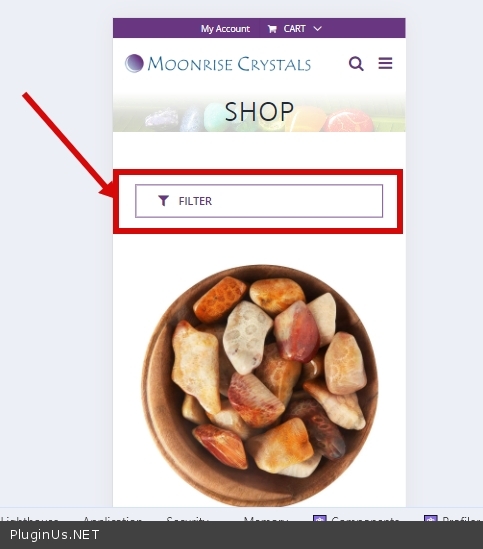Image resolution: width=483 pixels, height=549 pixels.
Task: Click the purple moon logo icon
Action: (134, 63)
